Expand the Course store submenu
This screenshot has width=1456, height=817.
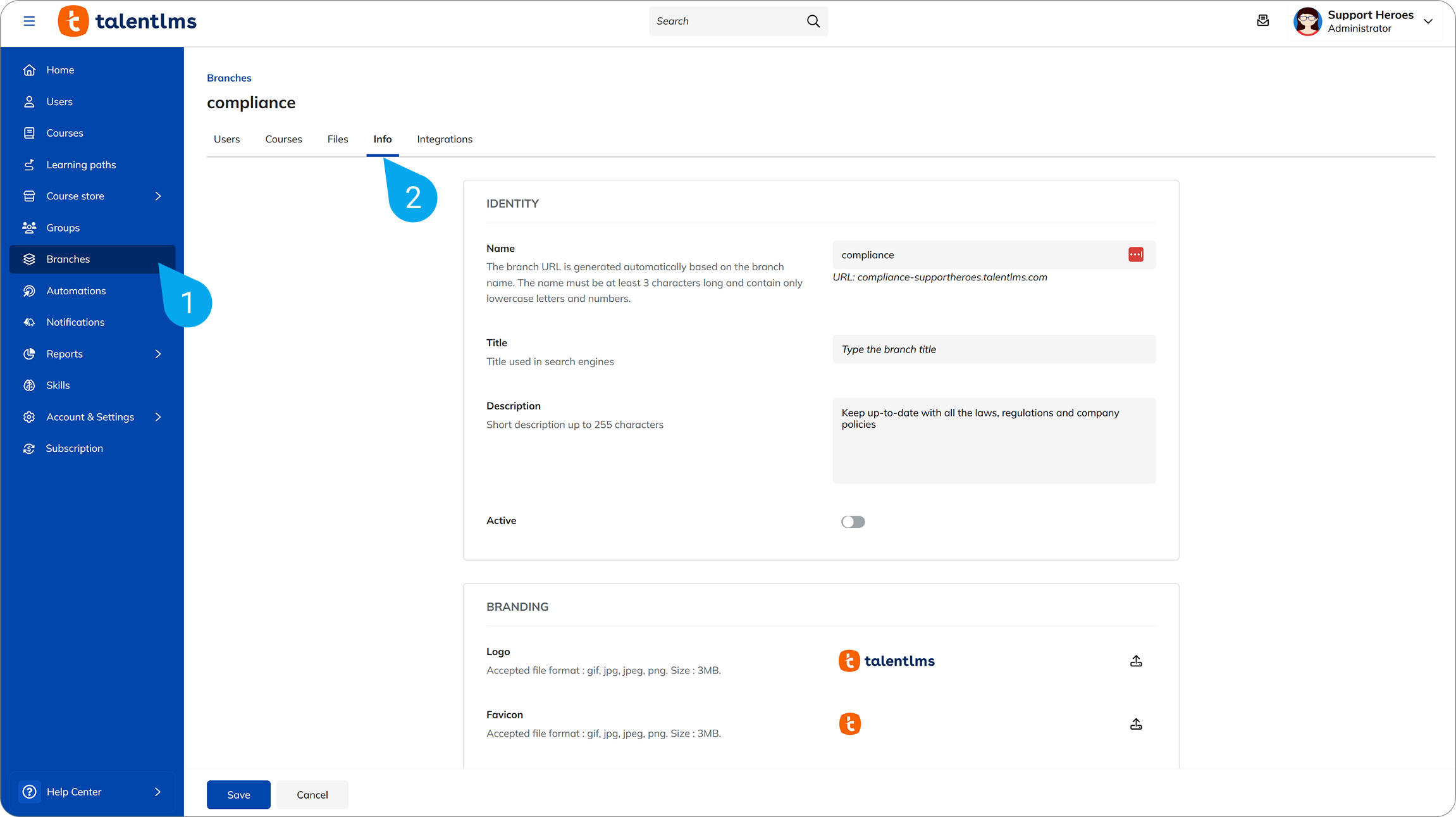pyautogui.click(x=157, y=196)
